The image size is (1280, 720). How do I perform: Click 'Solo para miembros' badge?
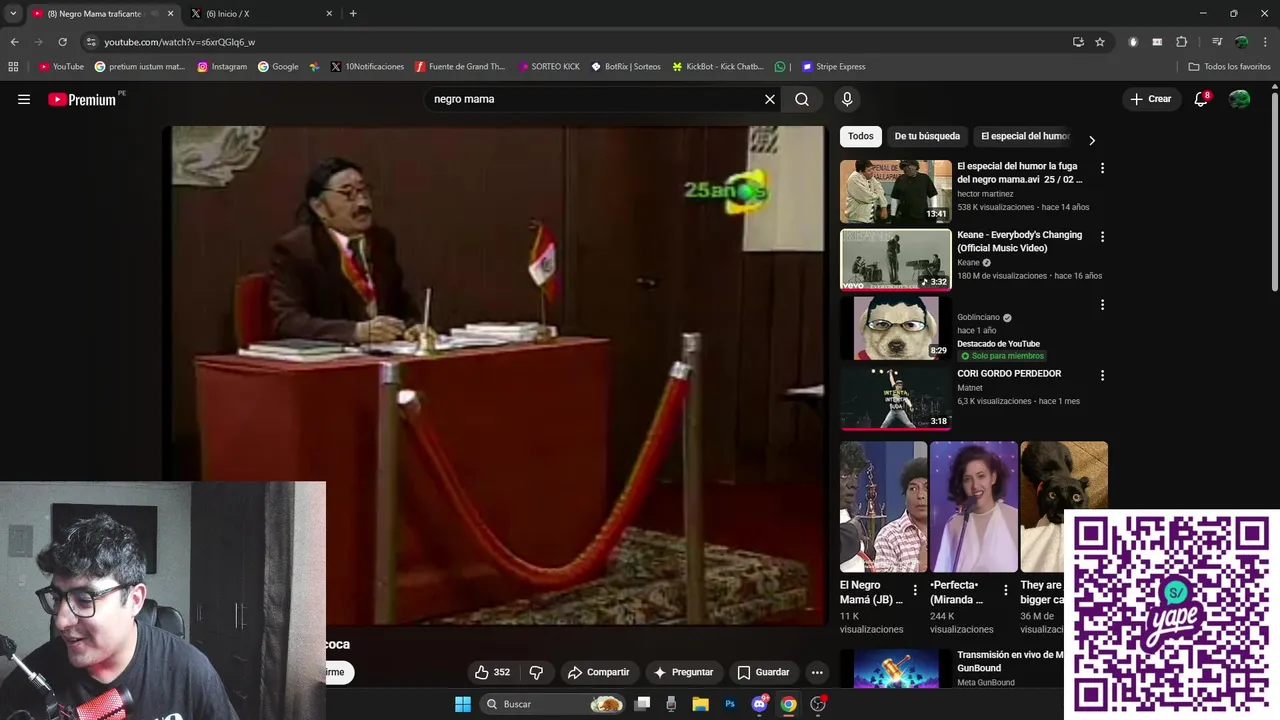point(1002,356)
